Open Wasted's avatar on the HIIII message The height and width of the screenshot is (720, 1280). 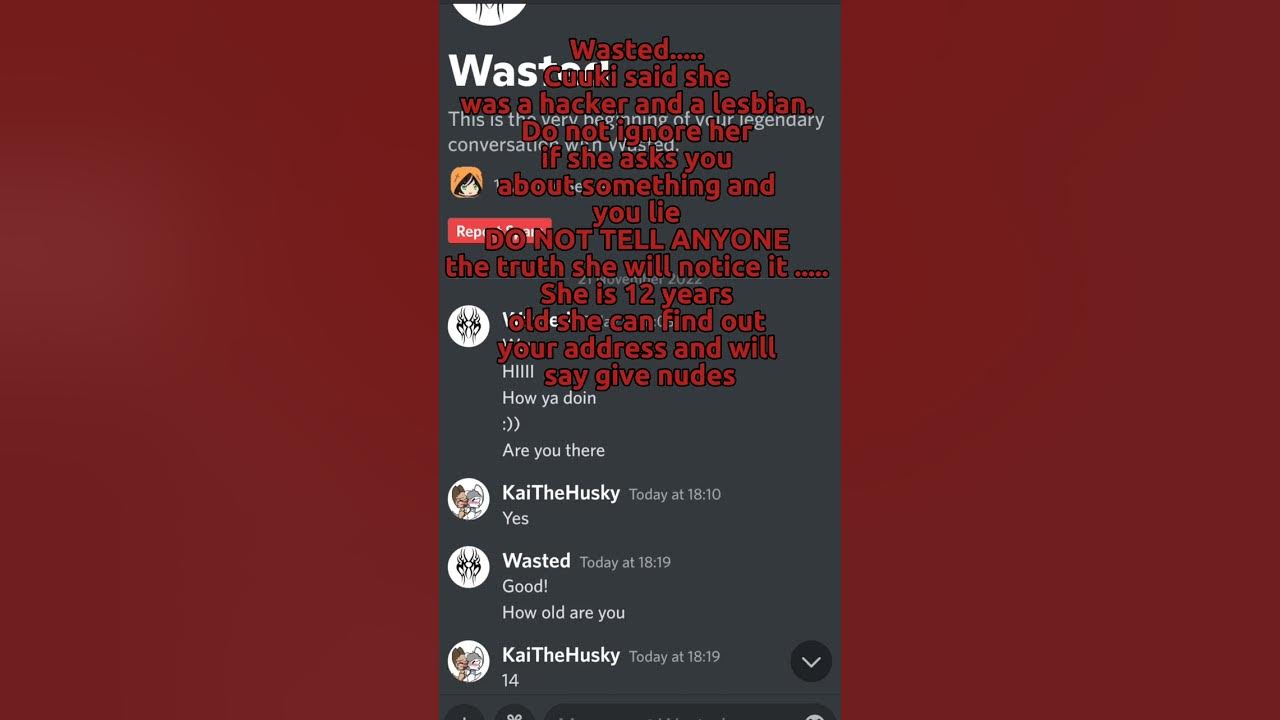click(468, 326)
